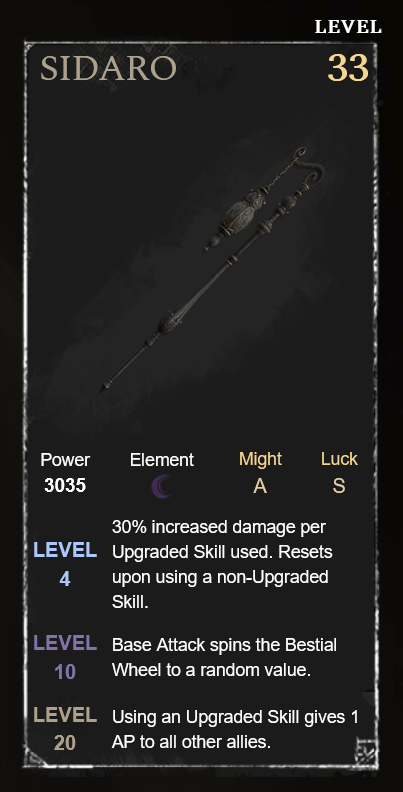Click the Element stat label
The width and height of the screenshot is (403, 792).
click(x=162, y=460)
